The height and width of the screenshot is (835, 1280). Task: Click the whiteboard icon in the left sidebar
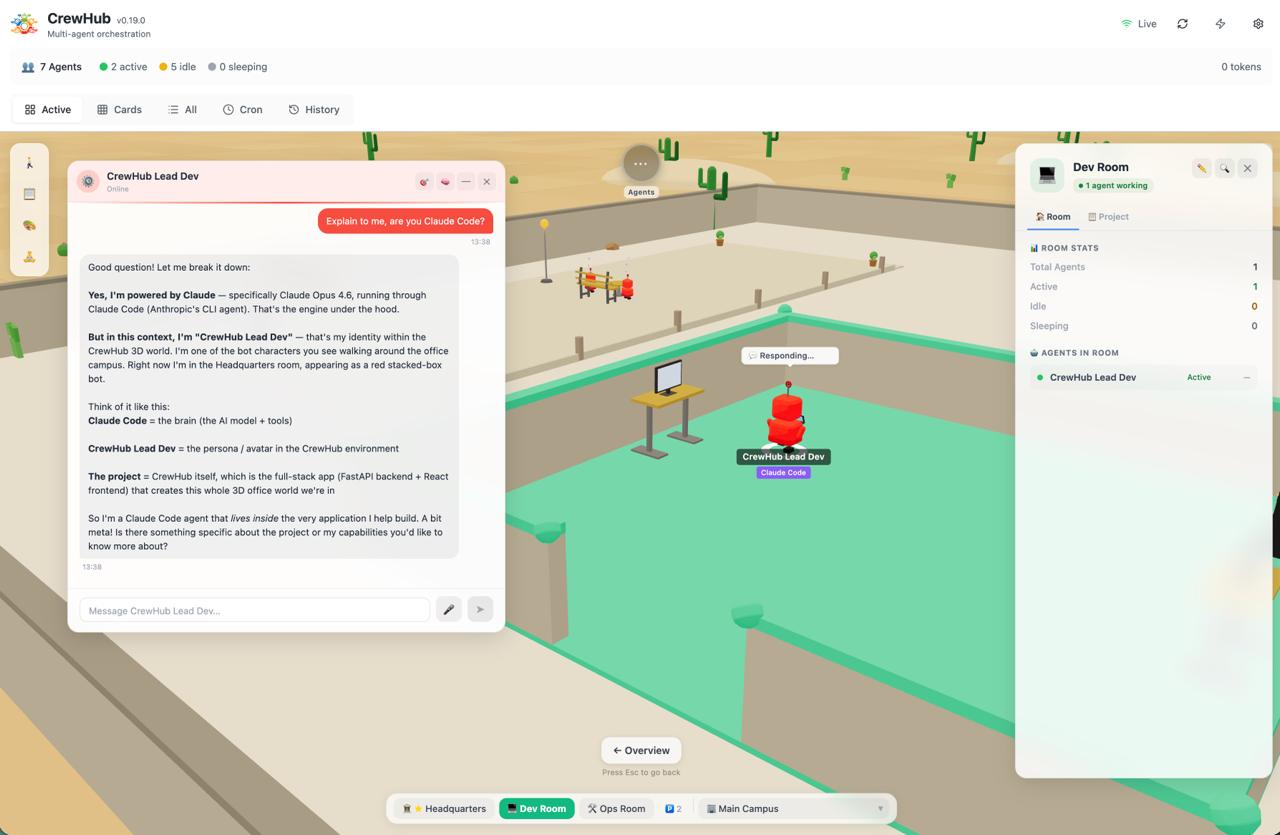point(29,194)
